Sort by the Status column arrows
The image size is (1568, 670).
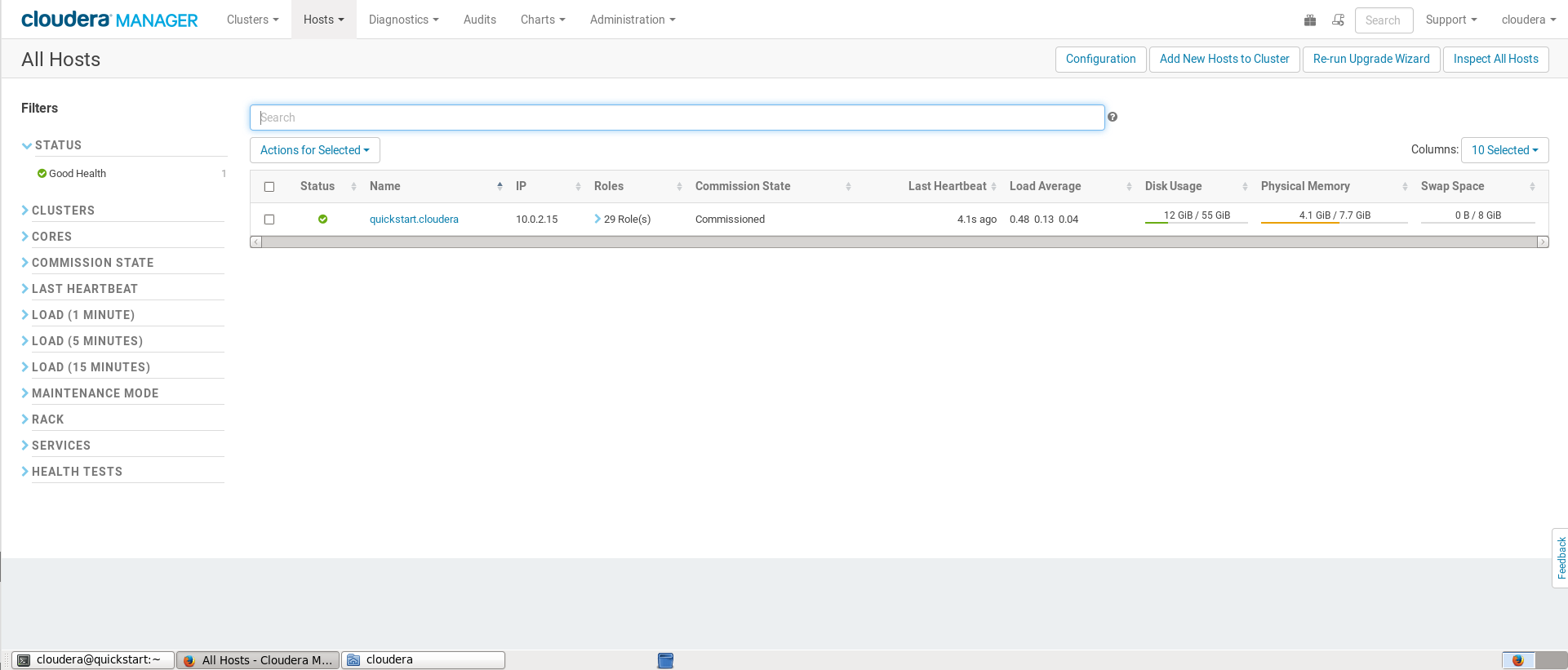tap(353, 187)
